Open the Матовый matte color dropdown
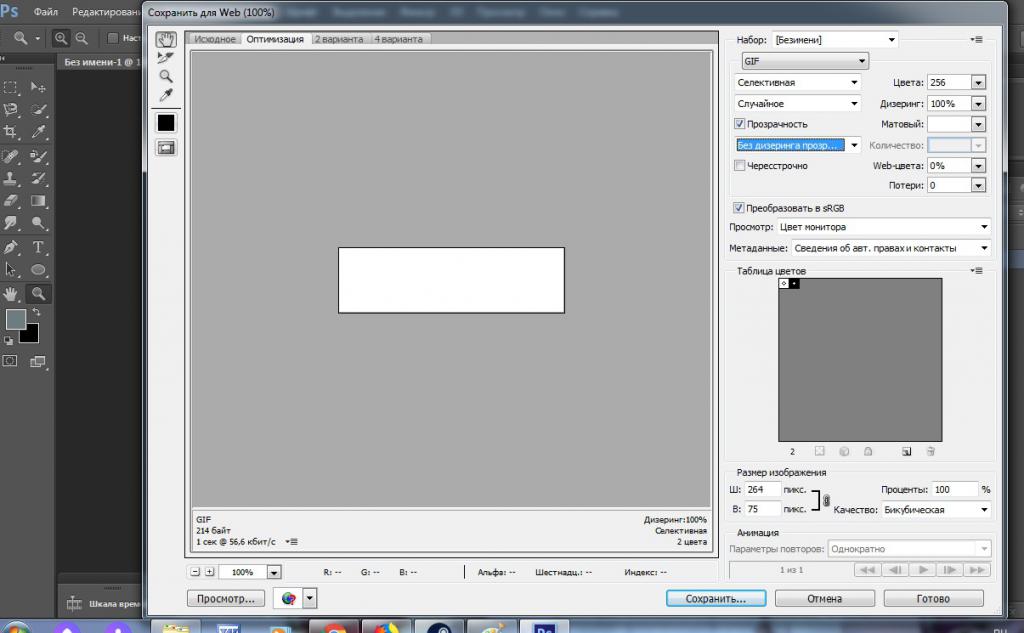Screen dimensions: 1024x633 [x=978, y=124]
